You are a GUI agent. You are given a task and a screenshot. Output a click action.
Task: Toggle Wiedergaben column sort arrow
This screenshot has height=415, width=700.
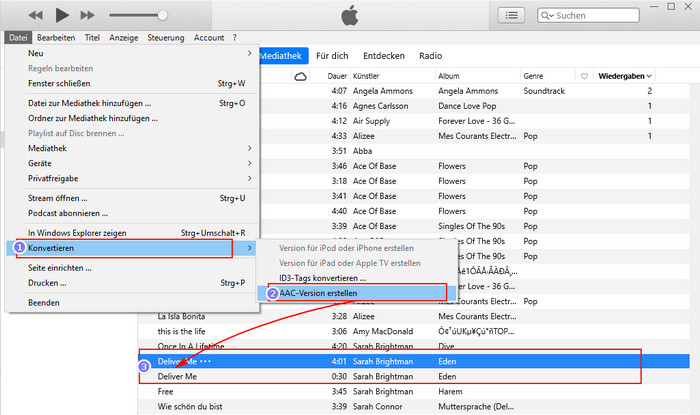pos(649,76)
